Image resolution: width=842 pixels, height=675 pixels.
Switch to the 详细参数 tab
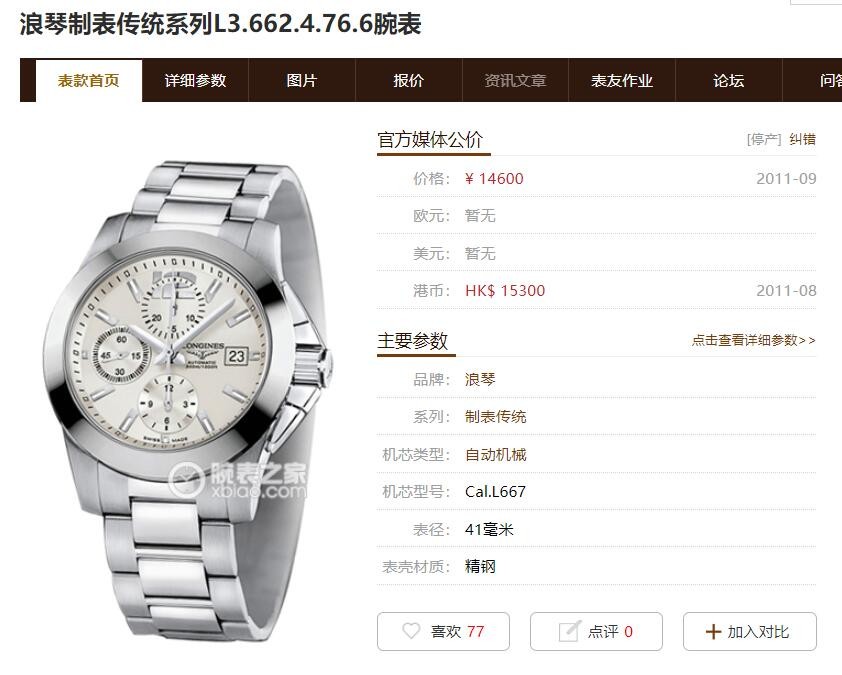pos(195,81)
